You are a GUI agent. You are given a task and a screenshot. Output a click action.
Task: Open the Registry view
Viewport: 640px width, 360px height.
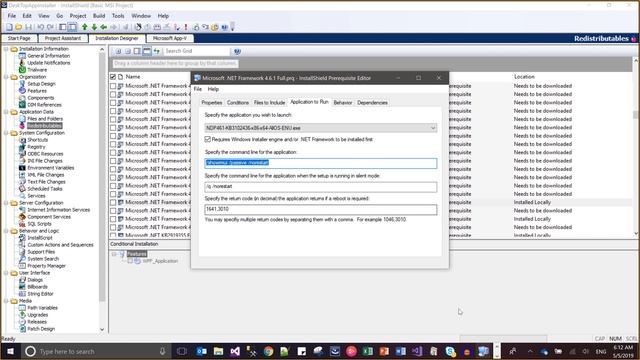click(36, 147)
